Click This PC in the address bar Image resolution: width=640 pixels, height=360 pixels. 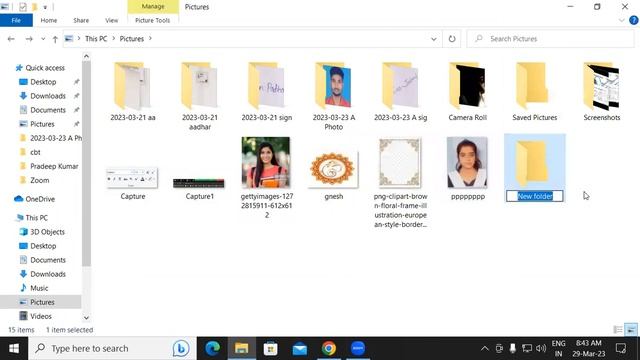(96, 39)
